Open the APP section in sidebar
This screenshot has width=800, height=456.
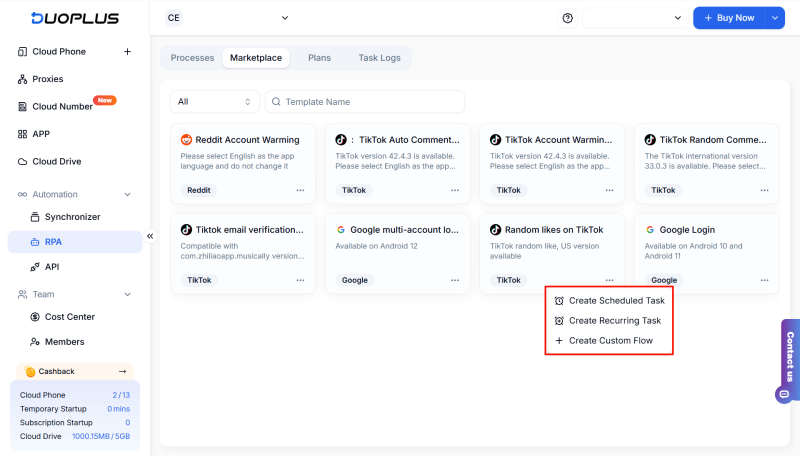[x=40, y=134]
